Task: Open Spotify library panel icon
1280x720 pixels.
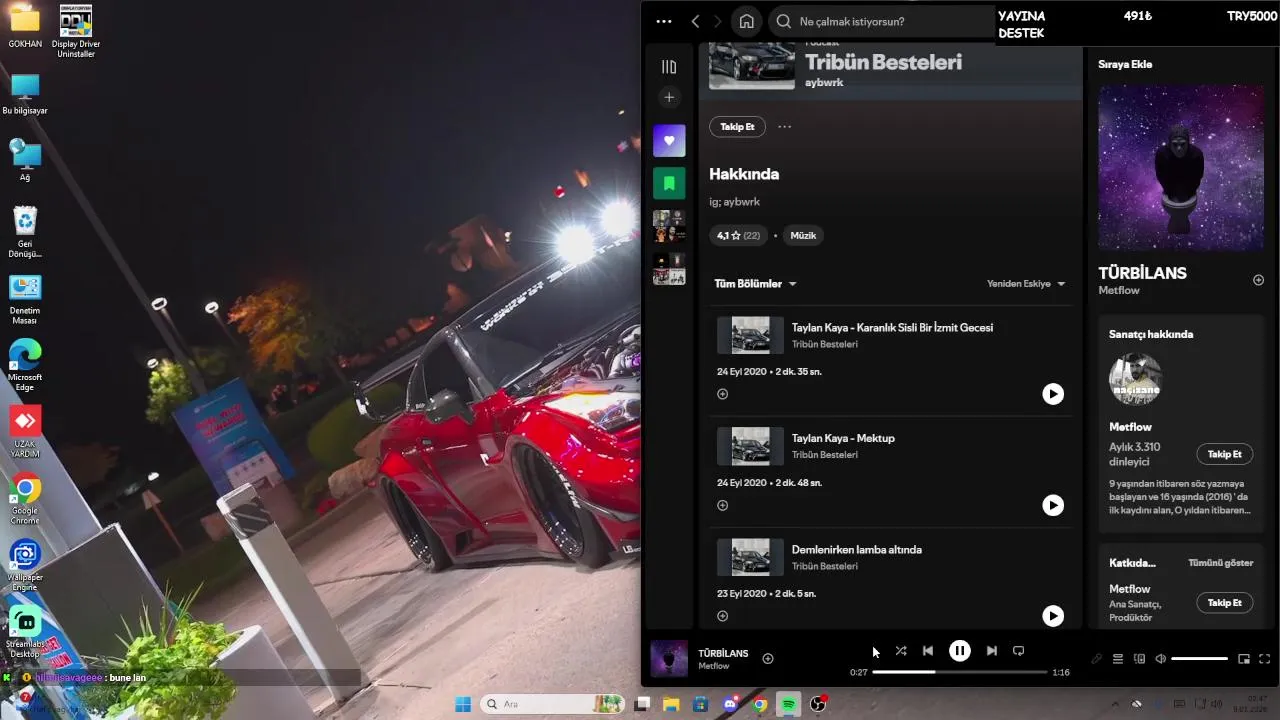Action: click(669, 67)
